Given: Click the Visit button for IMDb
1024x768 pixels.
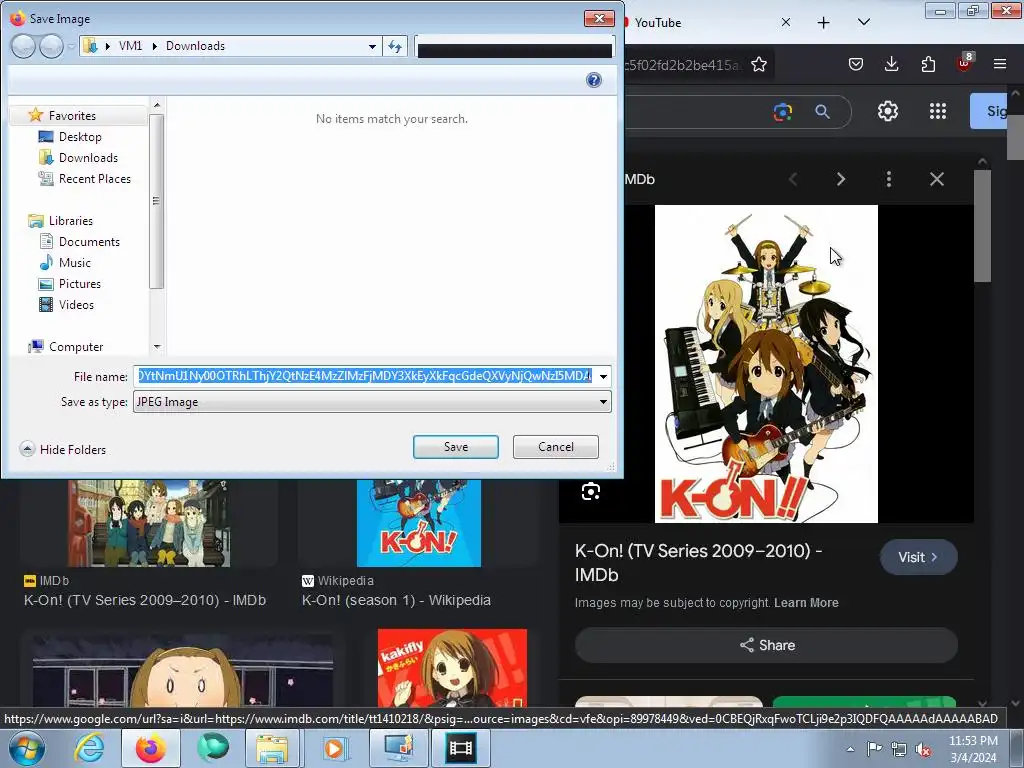Looking at the screenshot, I should 918,557.
